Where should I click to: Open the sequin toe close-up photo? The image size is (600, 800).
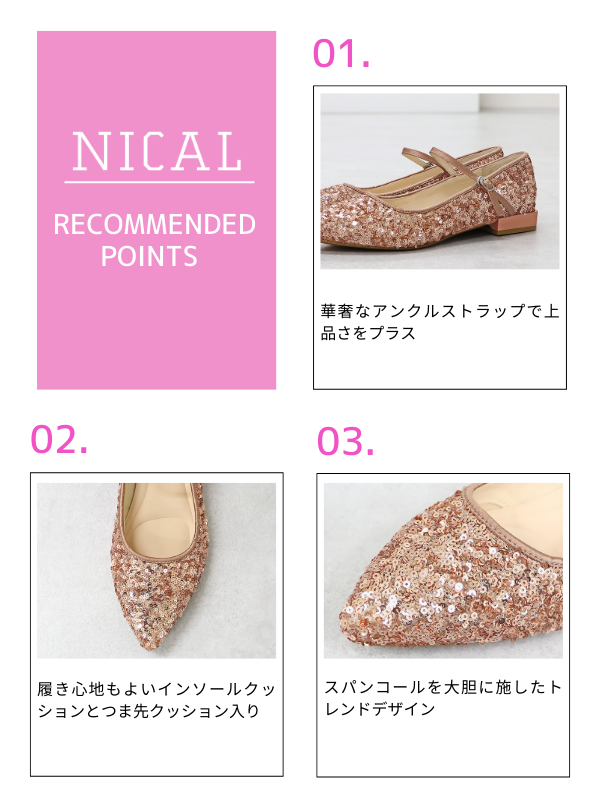click(443, 570)
